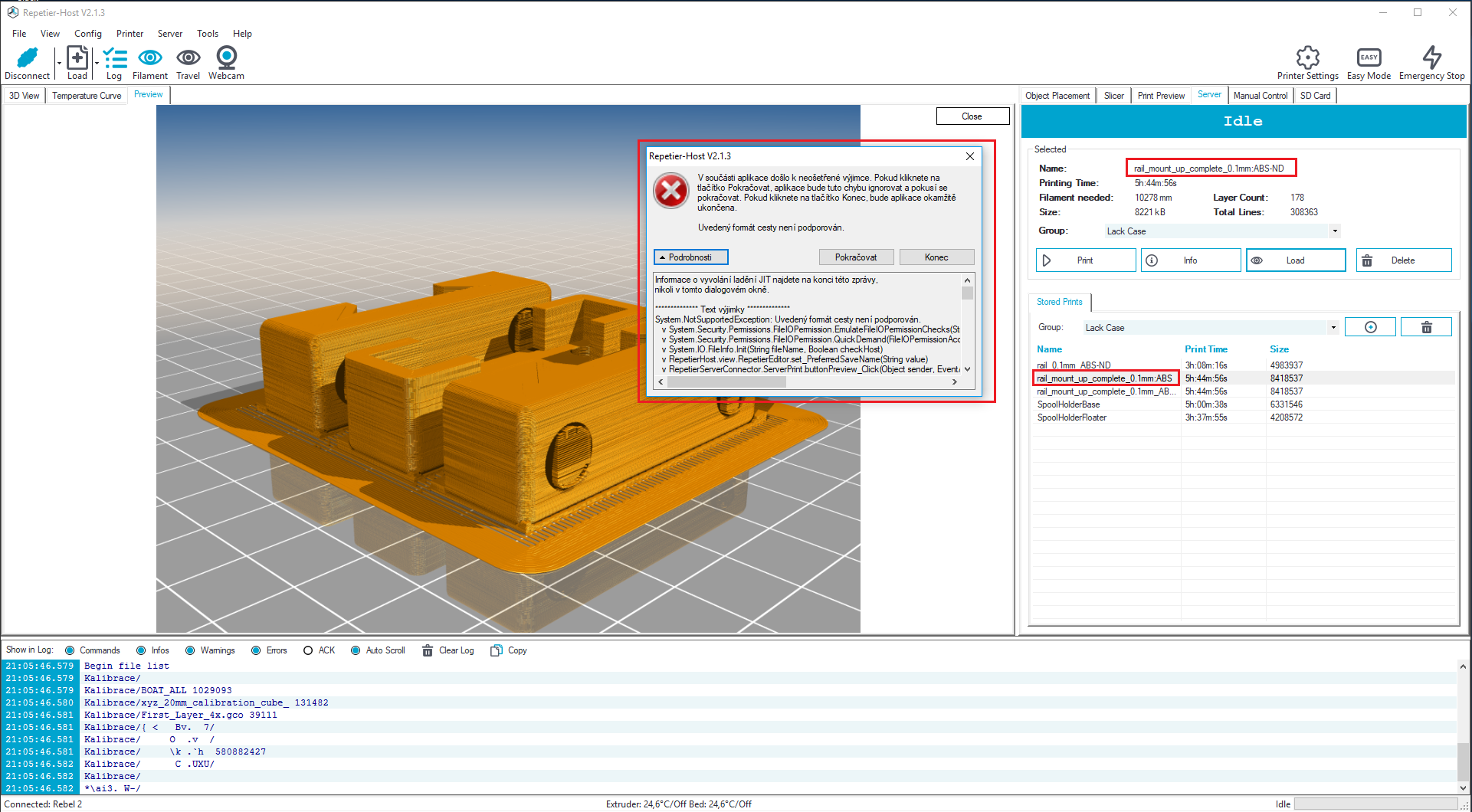Sort stored prints by Print Time column

click(1206, 349)
